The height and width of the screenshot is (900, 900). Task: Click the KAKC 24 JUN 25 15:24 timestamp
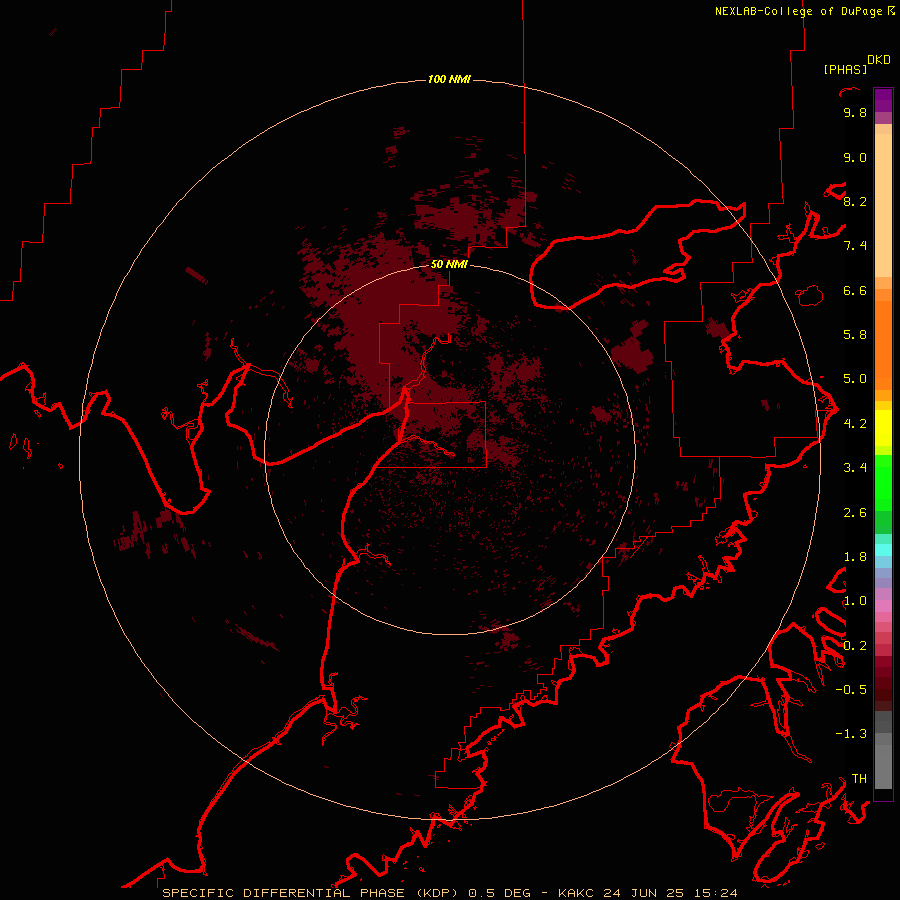(647, 893)
